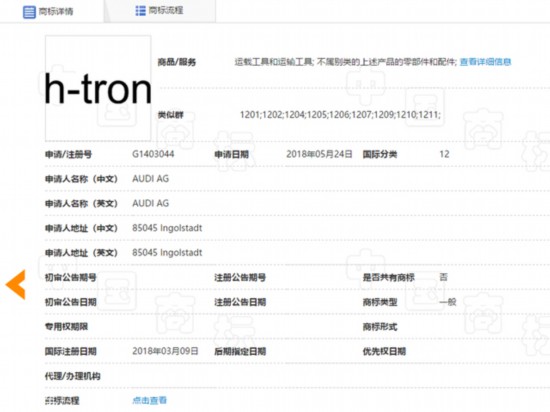Click the 后期指定日期 label
Viewport: 550px width, 412px height.
[x=240, y=351]
